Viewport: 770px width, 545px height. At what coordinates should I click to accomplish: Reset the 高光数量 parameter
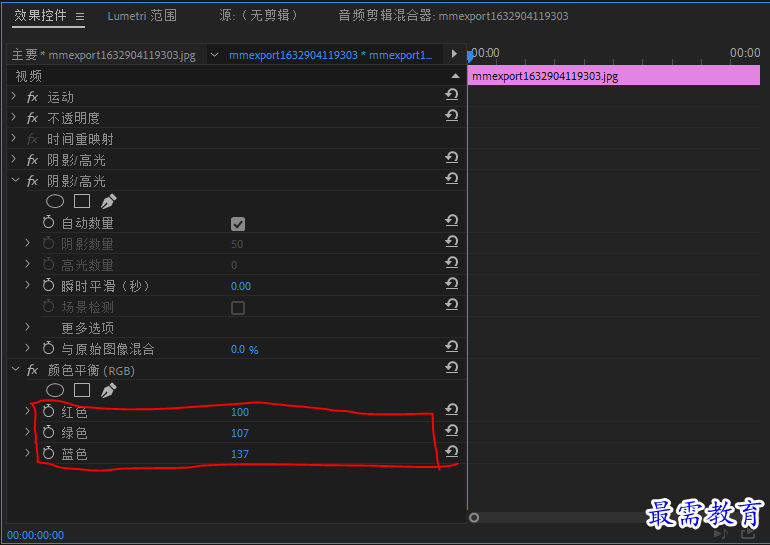click(452, 263)
